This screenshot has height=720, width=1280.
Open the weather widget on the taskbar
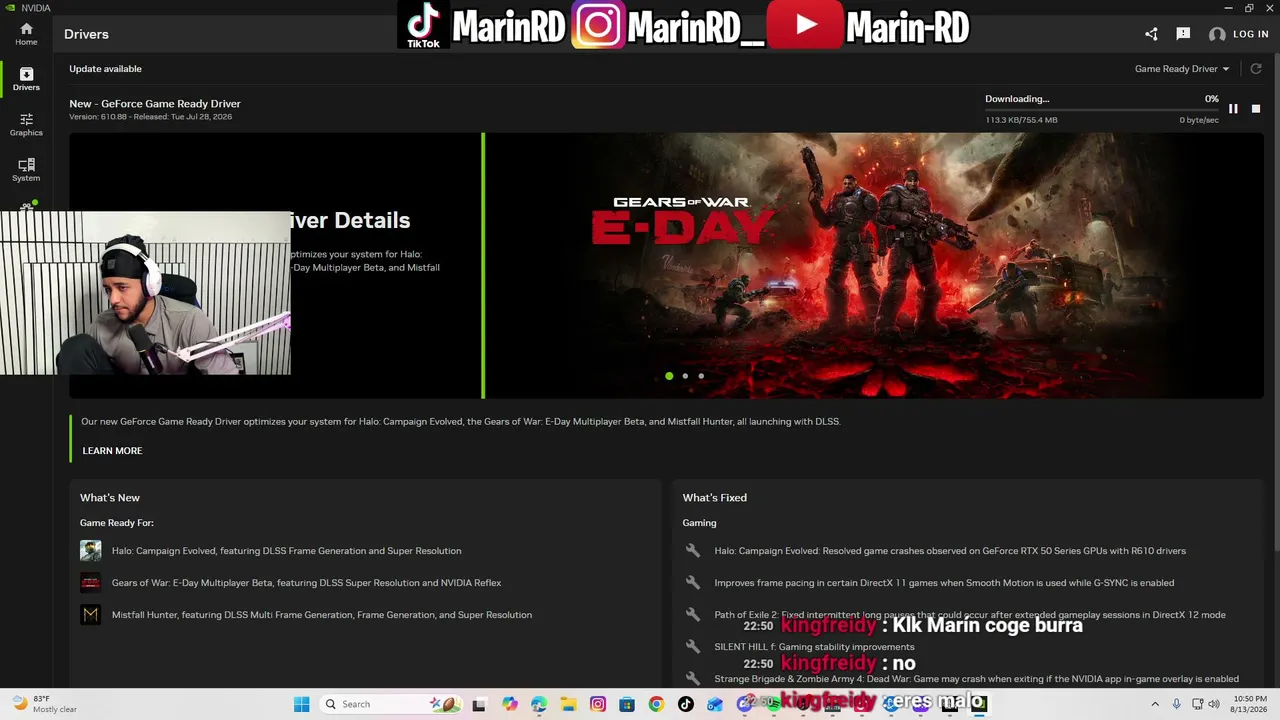pos(42,704)
